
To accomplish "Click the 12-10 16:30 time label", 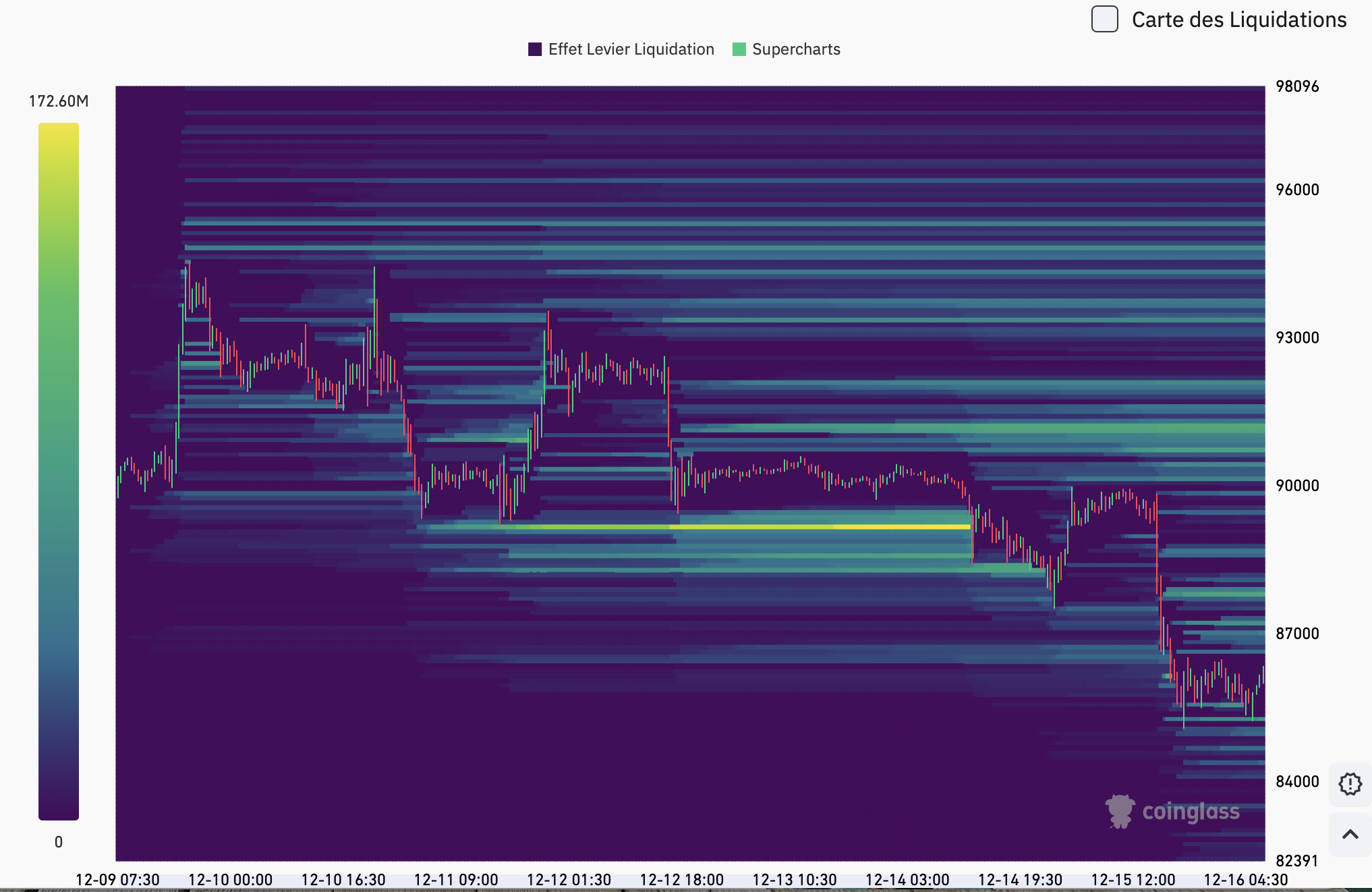I will tap(343, 880).
